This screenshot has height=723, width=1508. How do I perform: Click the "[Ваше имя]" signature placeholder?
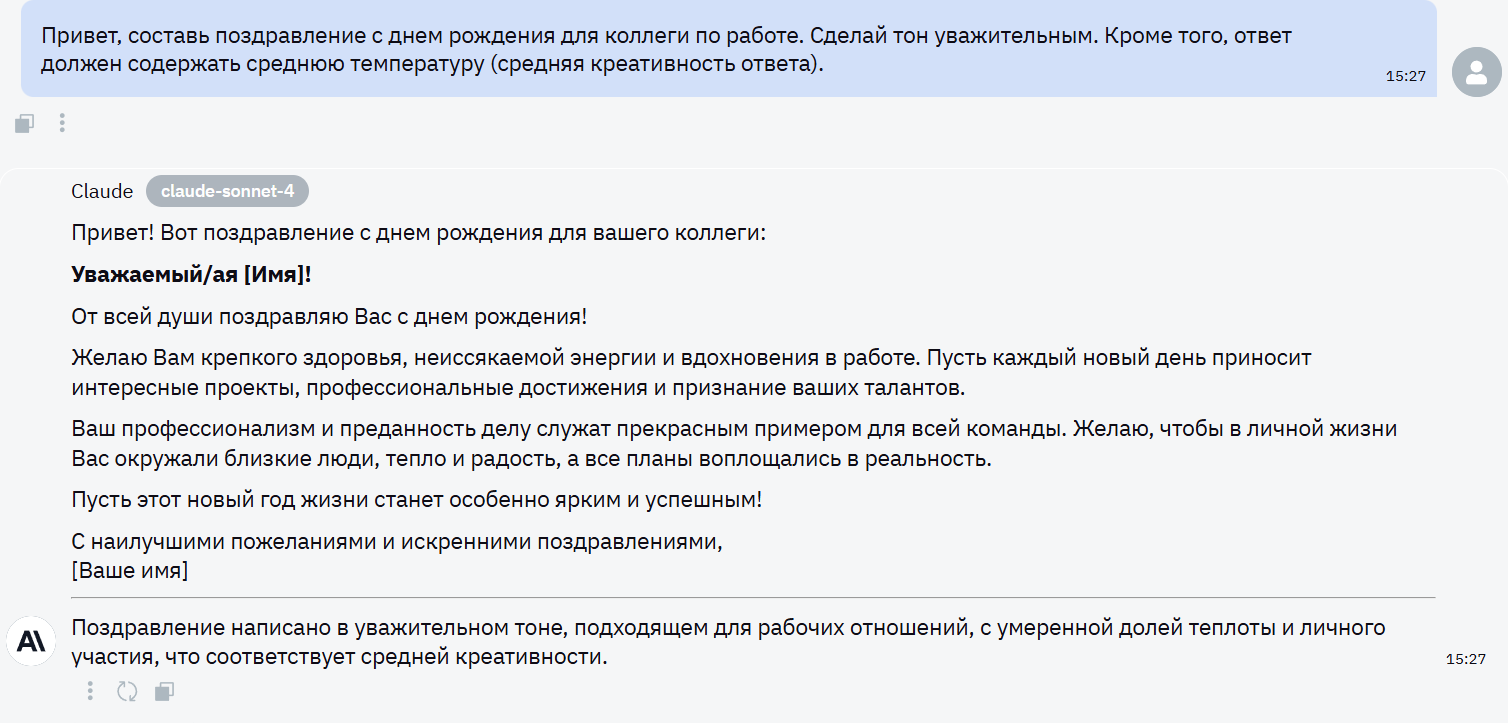pyautogui.click(x=130, y=571)
